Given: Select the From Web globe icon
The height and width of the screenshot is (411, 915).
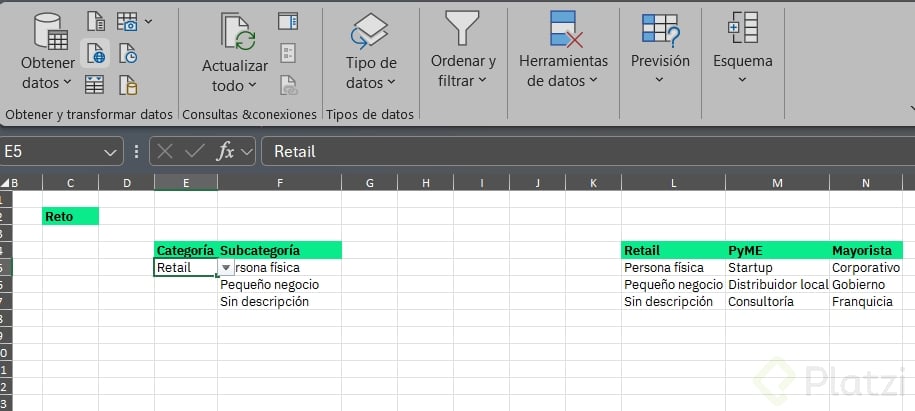Looking at the screenshot, I should coord(96,53).
